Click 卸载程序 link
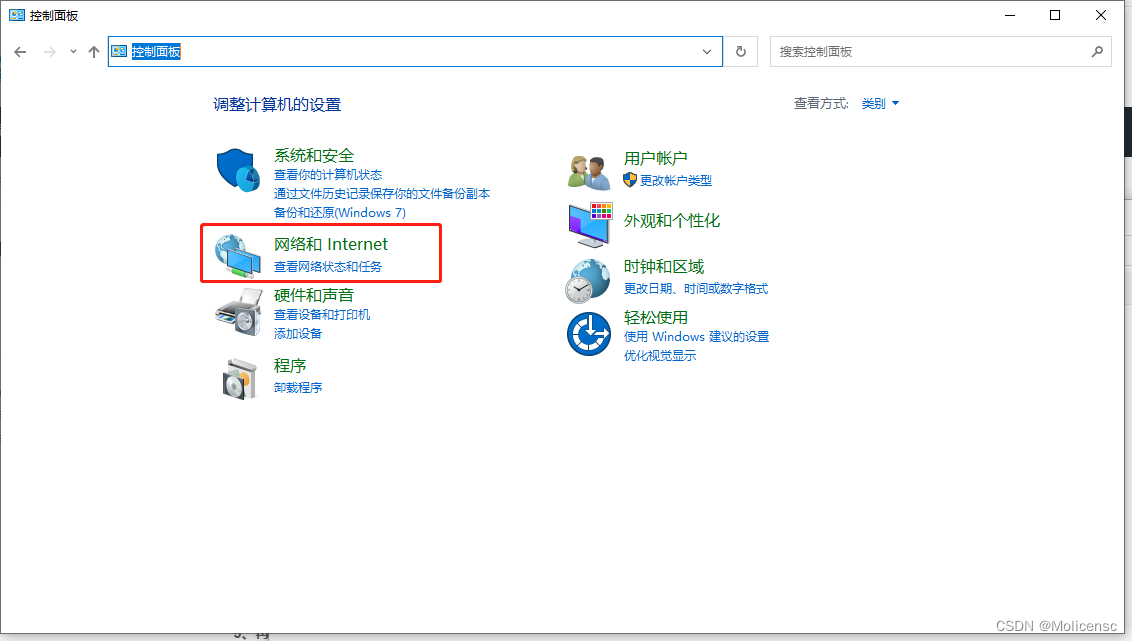 298,388
